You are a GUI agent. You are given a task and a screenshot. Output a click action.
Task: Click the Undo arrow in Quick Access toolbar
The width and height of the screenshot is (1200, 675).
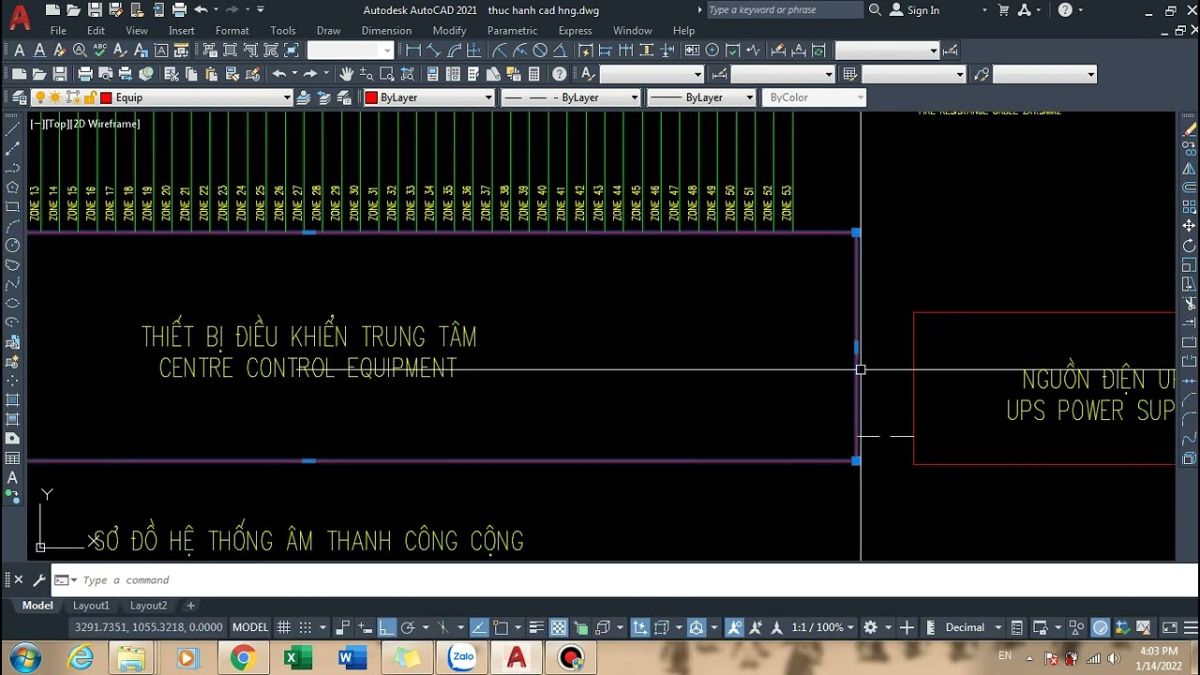[201, 10]
